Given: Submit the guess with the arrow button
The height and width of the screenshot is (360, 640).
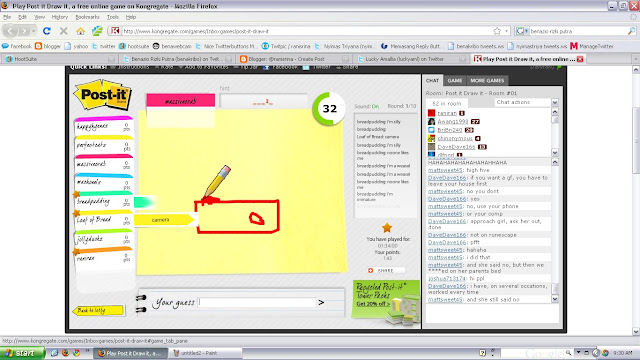Looking at the screenshot, I should click(321, 302).
